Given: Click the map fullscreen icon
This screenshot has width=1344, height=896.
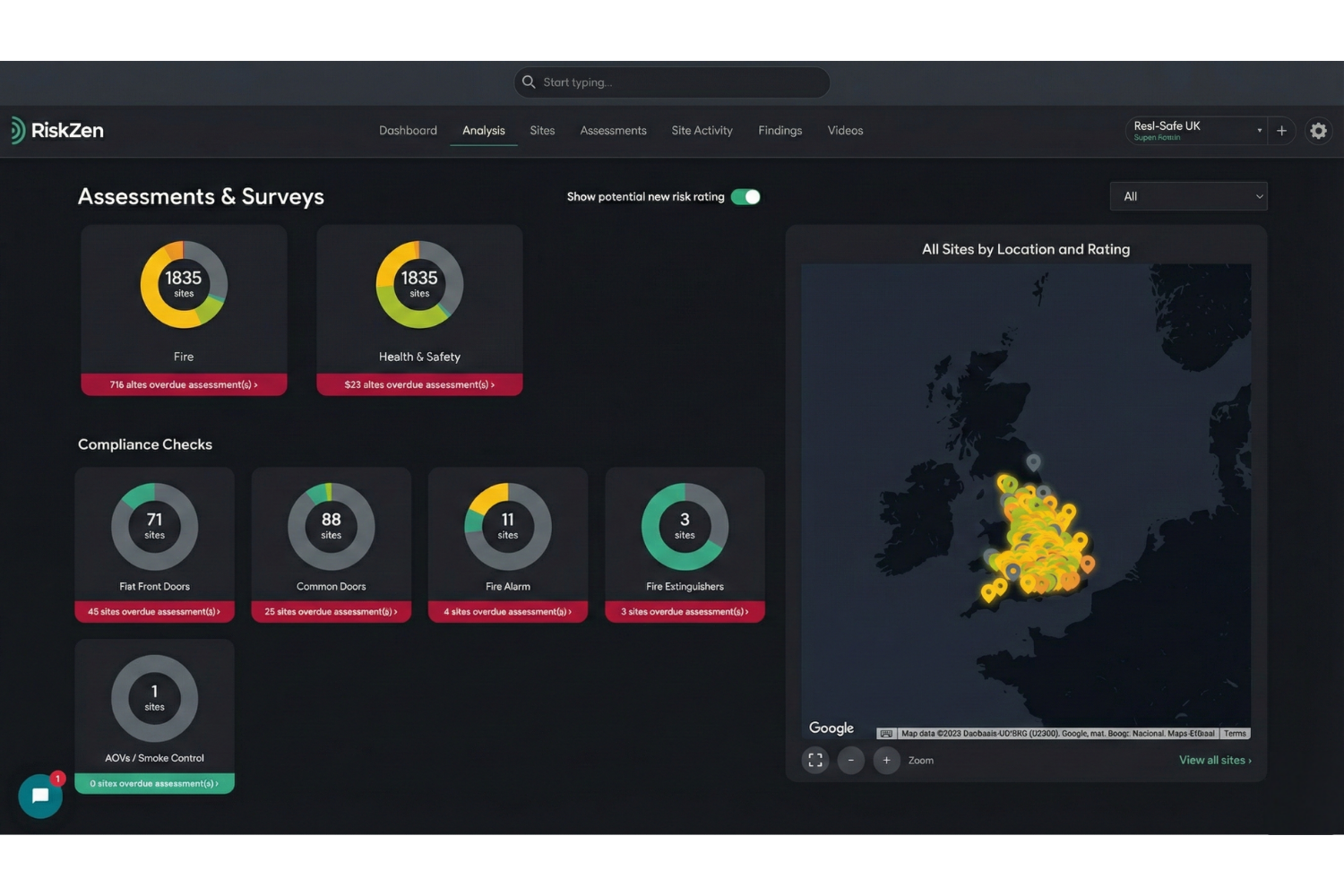Looking at the screenshot, I should tap(815, 760).
